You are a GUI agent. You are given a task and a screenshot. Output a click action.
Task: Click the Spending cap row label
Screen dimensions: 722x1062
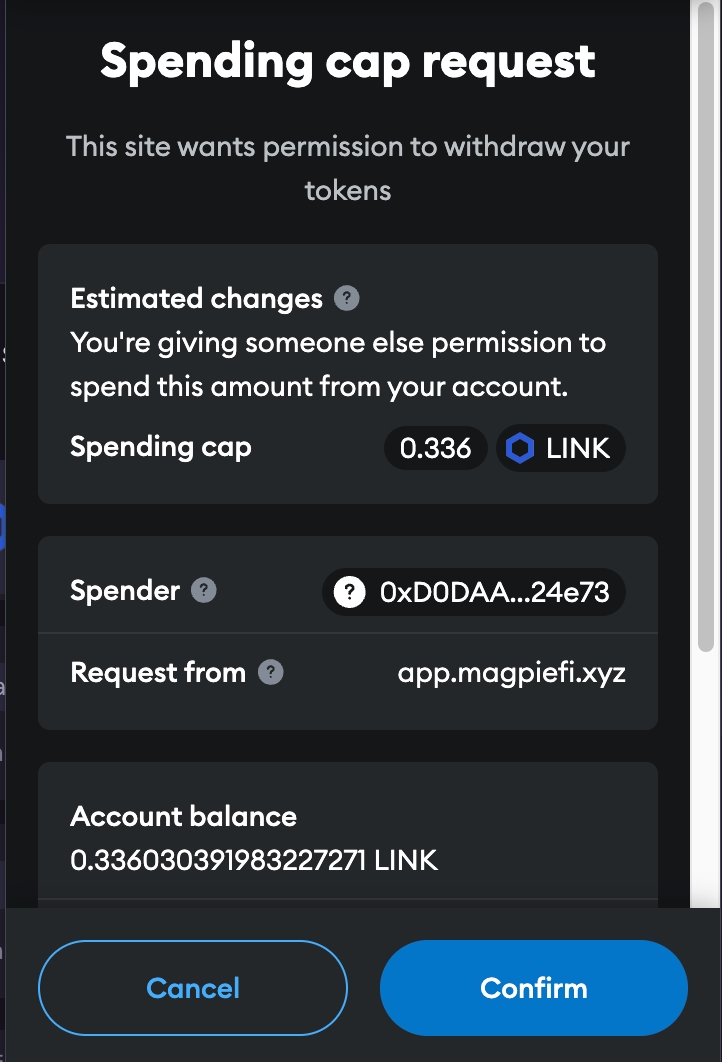pyautogui.click(x=160, y=446)
